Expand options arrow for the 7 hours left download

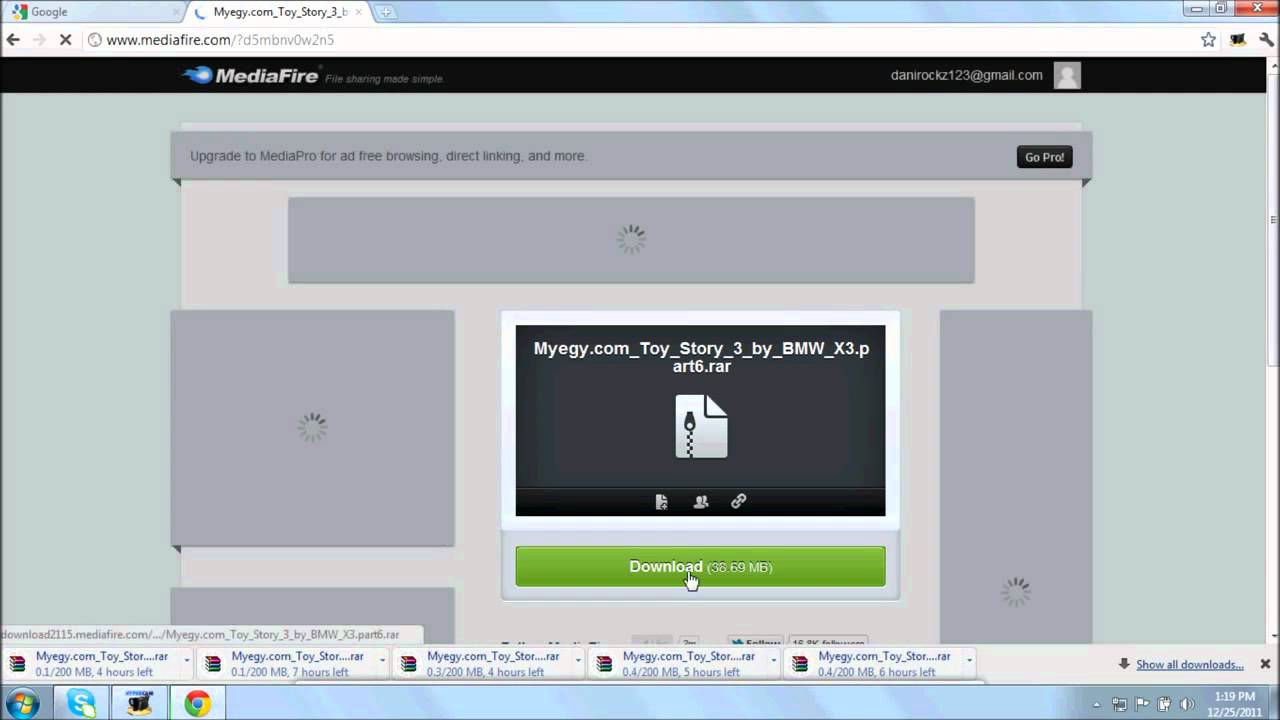[x=382, y=661]
